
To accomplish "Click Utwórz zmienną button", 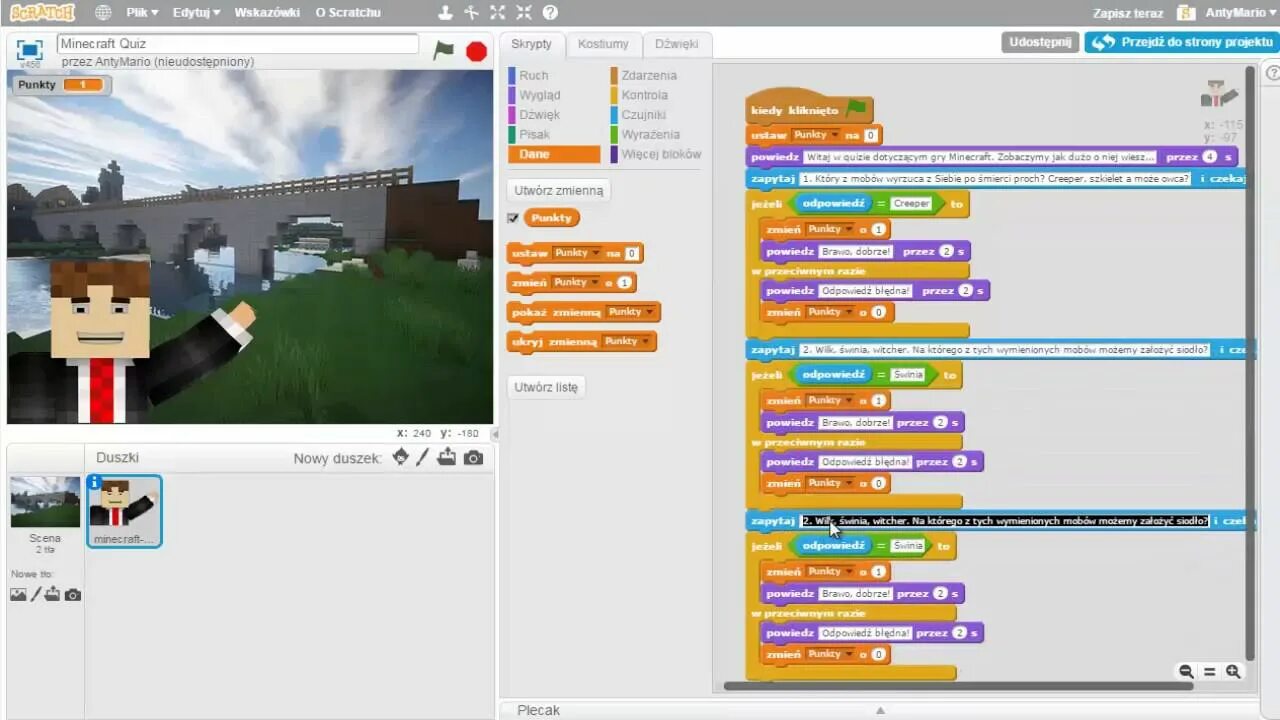I will pos(559,190).
